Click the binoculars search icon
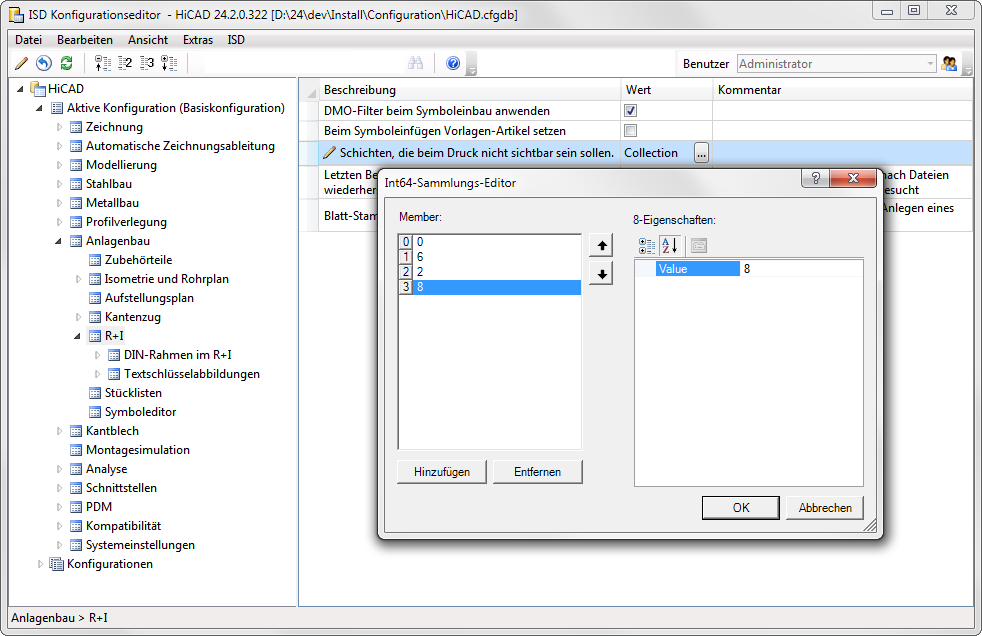Viewport: 982px width, 636px height. (415, 63)
